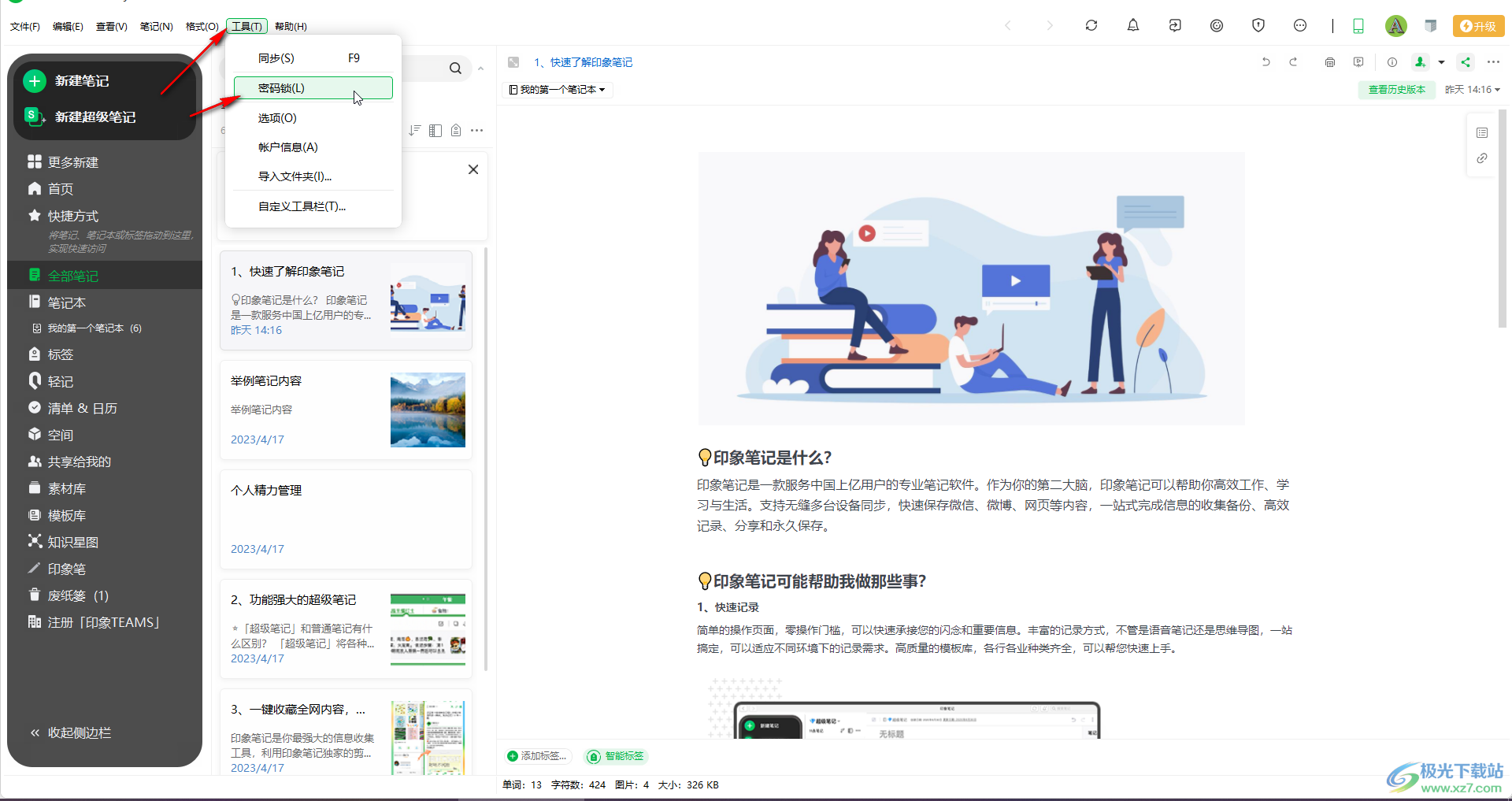Screen dimensions: 1512x801
Task: Click the 升级 upgrade button
Action: 1478,26
